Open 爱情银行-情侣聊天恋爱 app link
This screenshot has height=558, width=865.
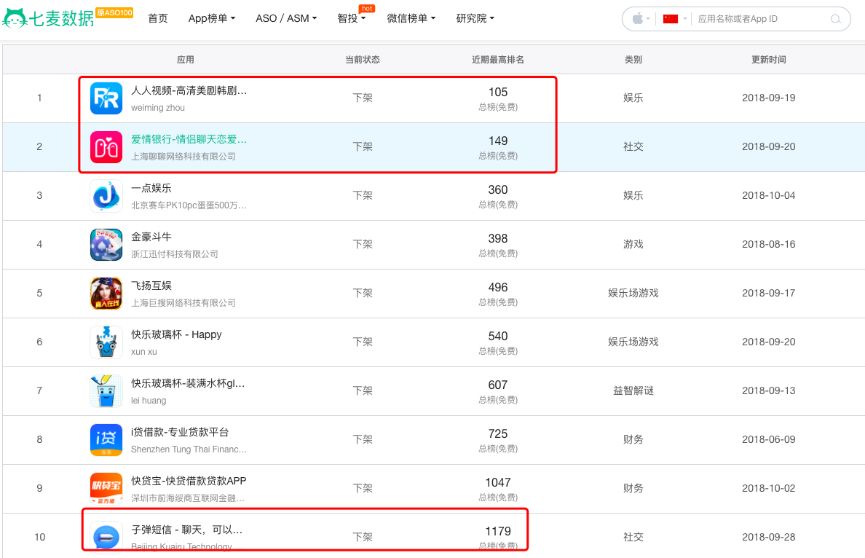point(189,139)
